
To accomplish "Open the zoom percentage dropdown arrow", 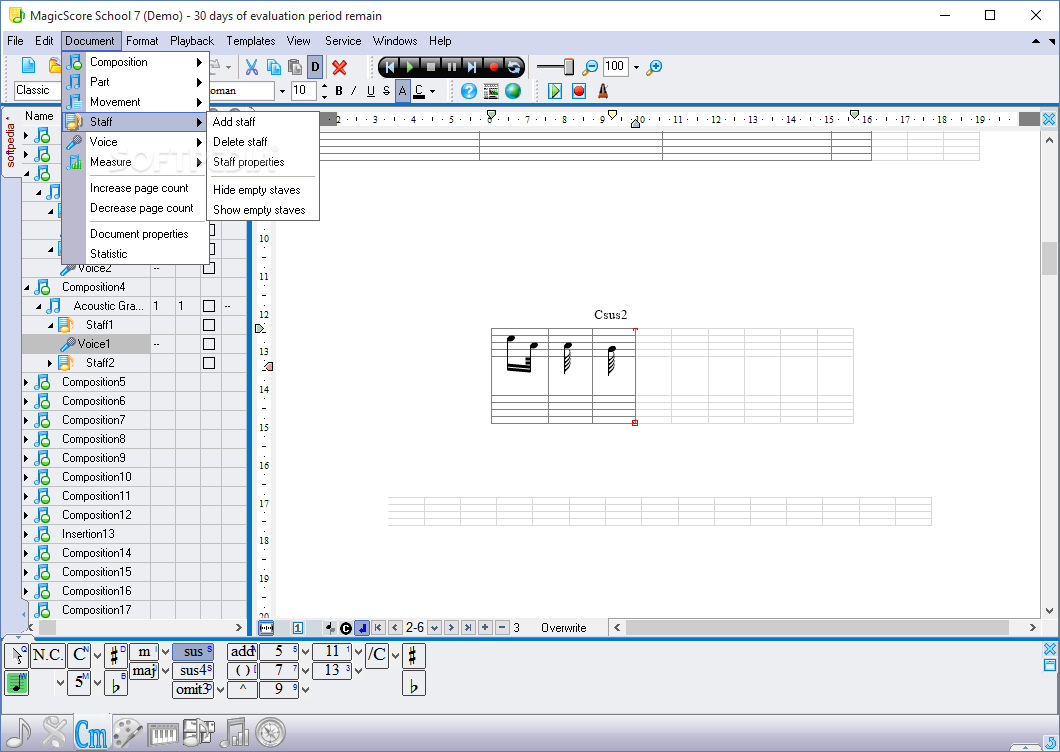I will pyautogui.click(x=636, y=67).
